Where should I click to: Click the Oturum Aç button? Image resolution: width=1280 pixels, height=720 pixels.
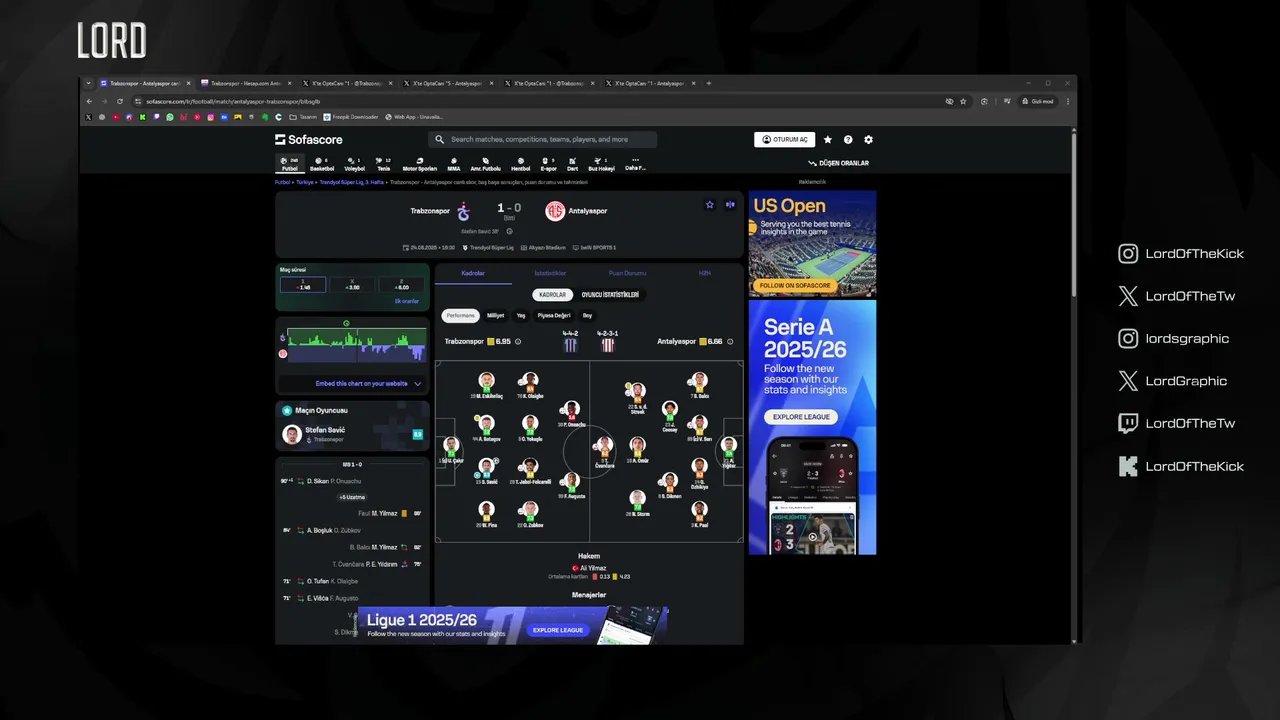[785, 140]
